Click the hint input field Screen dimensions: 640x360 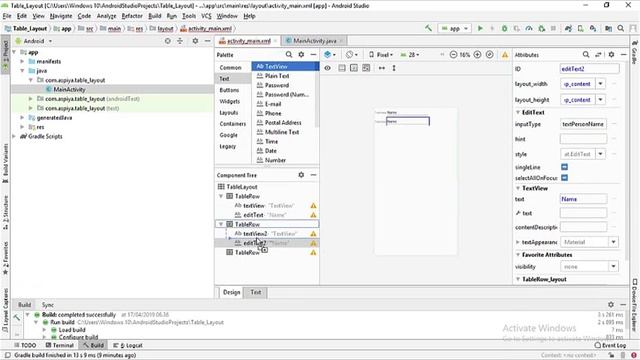(x=583, y=139)
